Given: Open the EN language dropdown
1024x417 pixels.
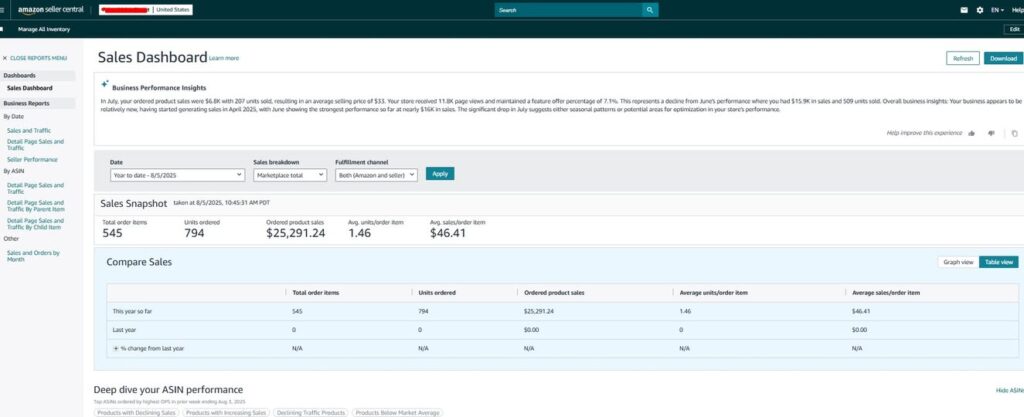Looking at the screenshot, I should pyautogui.click(x=997, y=10).
